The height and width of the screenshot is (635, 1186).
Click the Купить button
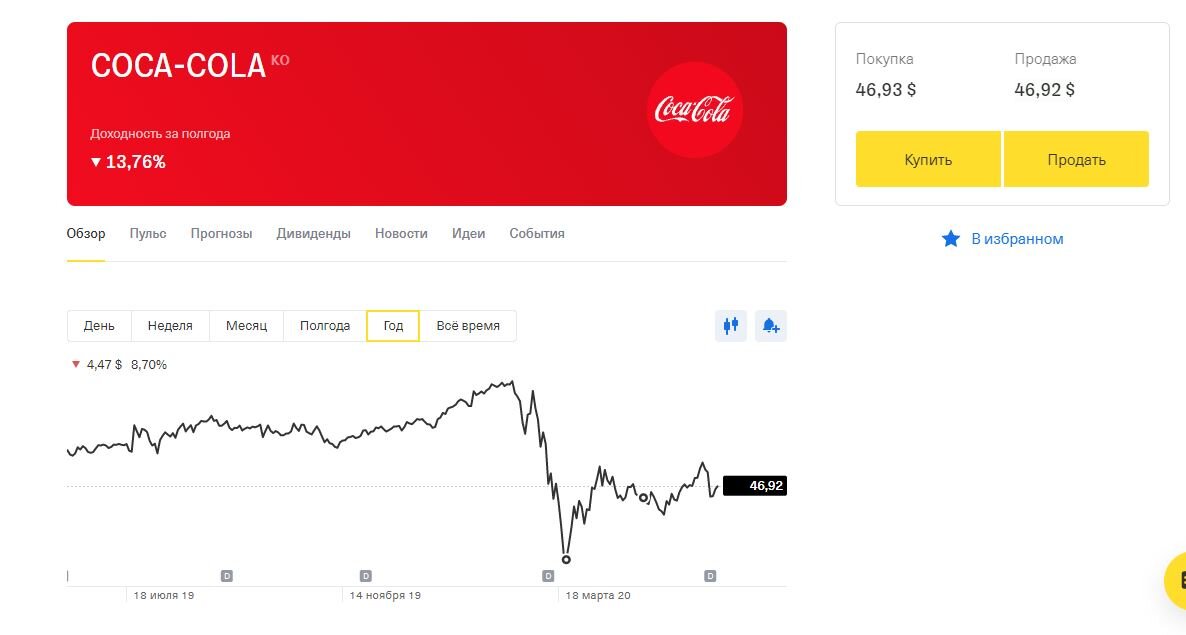pos(928,160)
